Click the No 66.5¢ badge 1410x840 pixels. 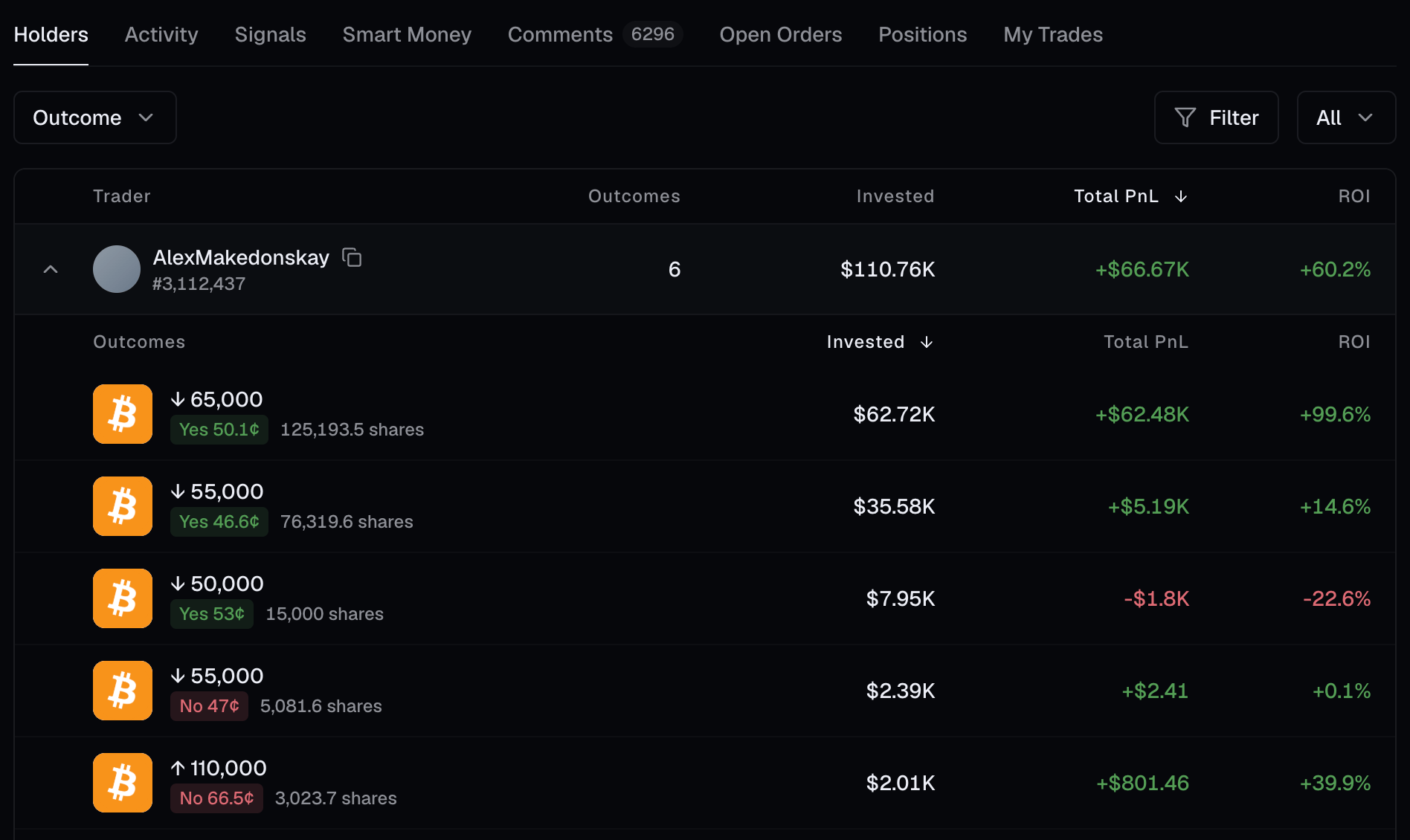[216, 798]
